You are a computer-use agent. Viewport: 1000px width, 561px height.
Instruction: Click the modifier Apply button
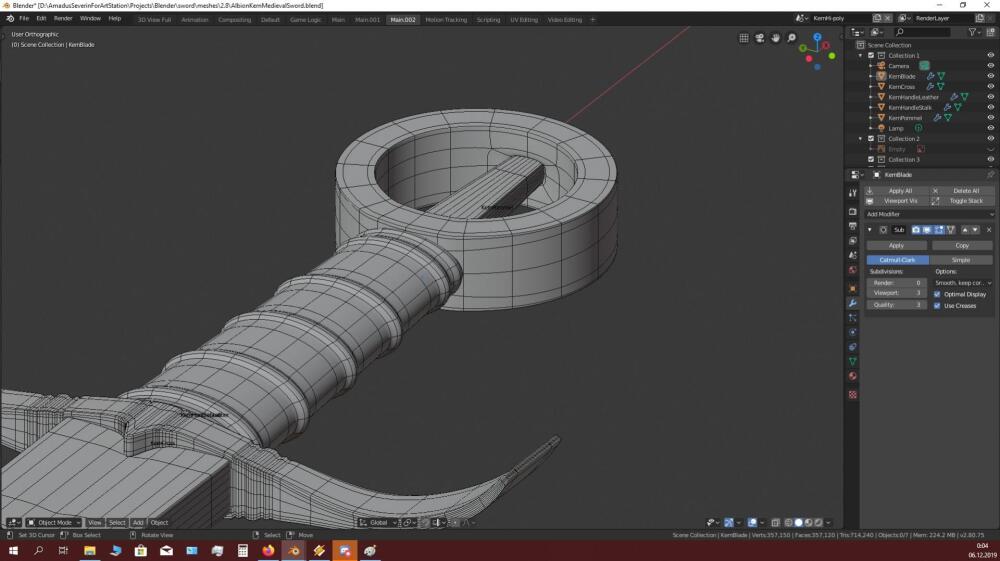point(897,245)
